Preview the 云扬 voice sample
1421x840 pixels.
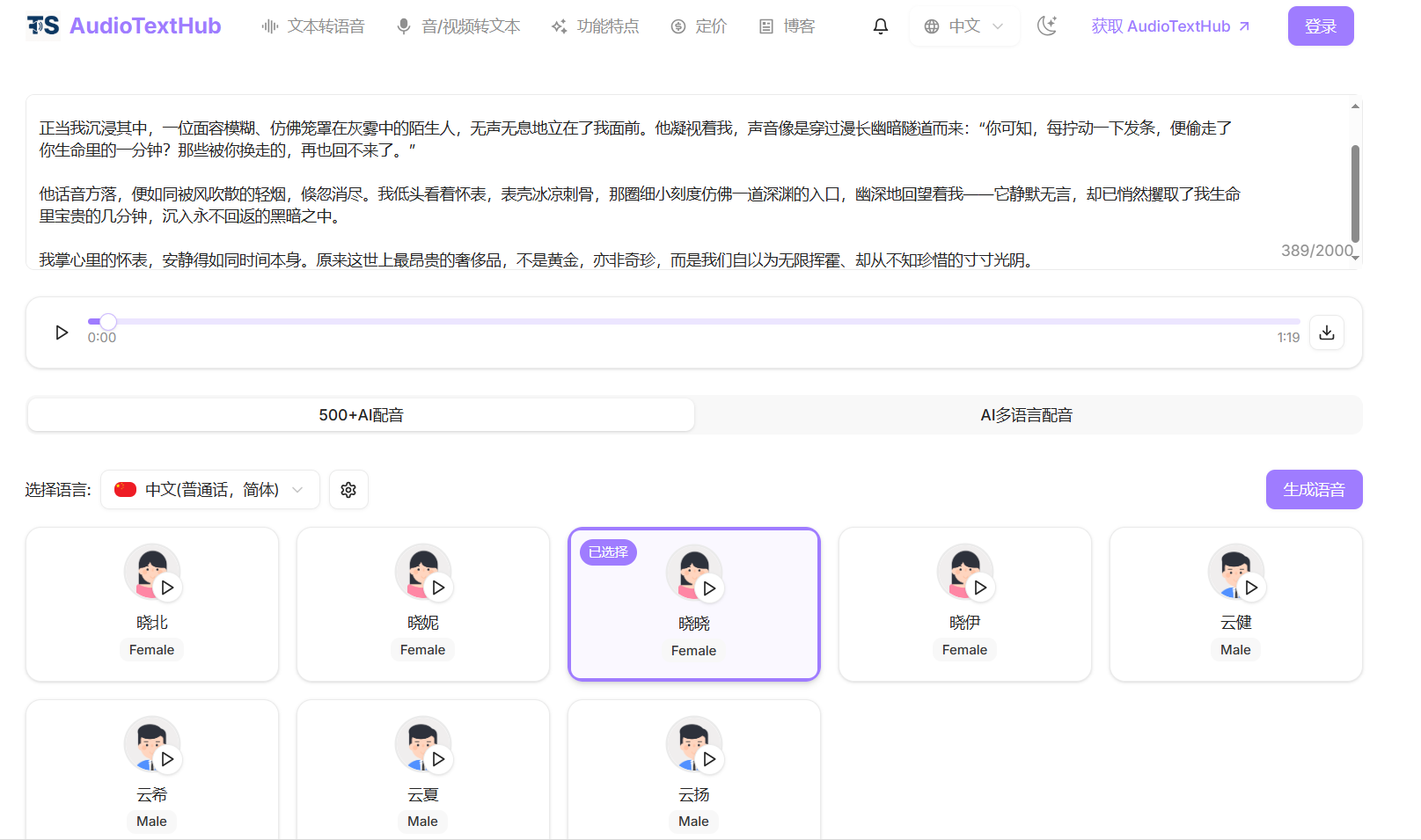pos(709,759)
